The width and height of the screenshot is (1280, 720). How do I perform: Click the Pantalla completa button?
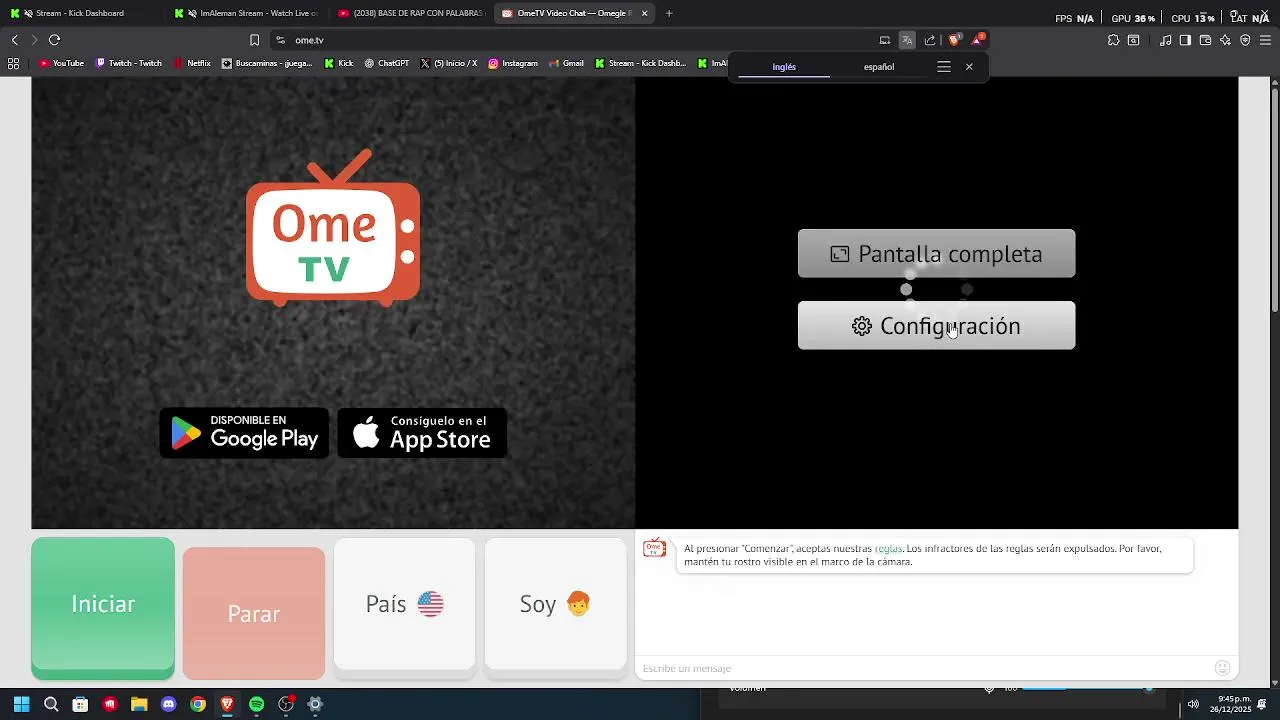click(x=936, y=254)
